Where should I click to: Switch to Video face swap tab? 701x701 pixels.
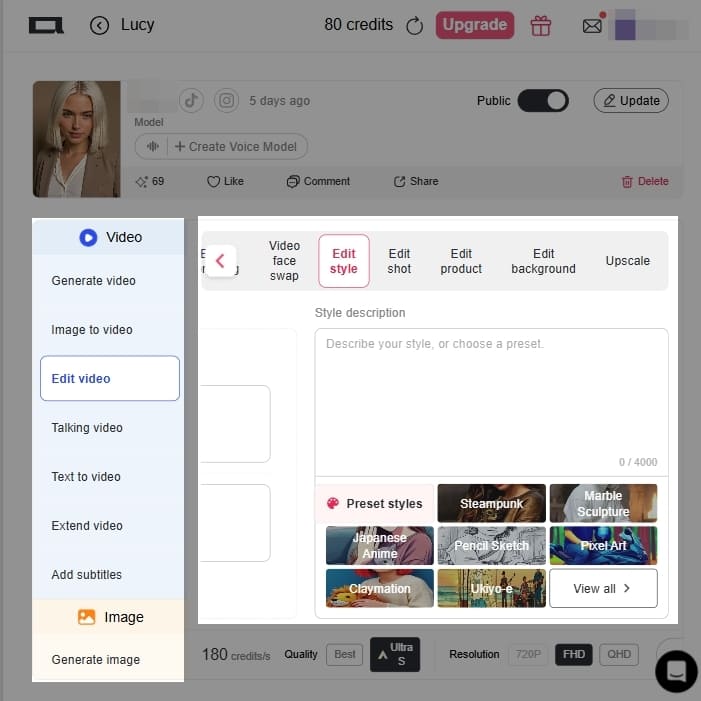click(x=284, y=261)
